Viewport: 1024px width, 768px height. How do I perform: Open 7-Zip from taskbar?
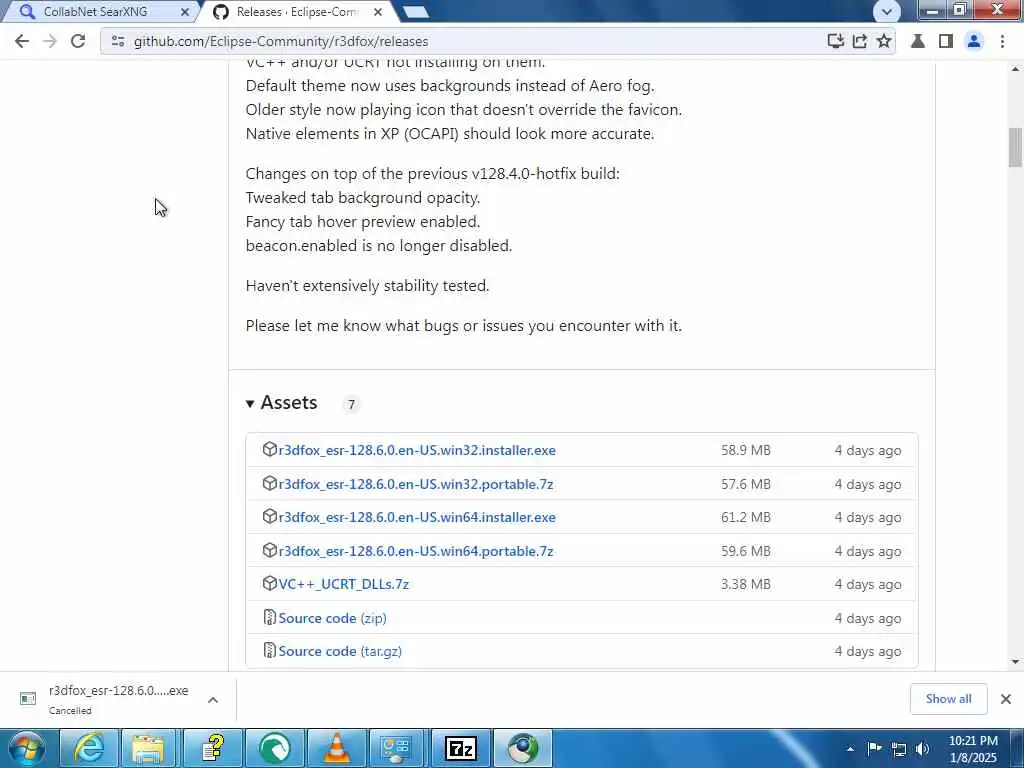coord(460,748)
